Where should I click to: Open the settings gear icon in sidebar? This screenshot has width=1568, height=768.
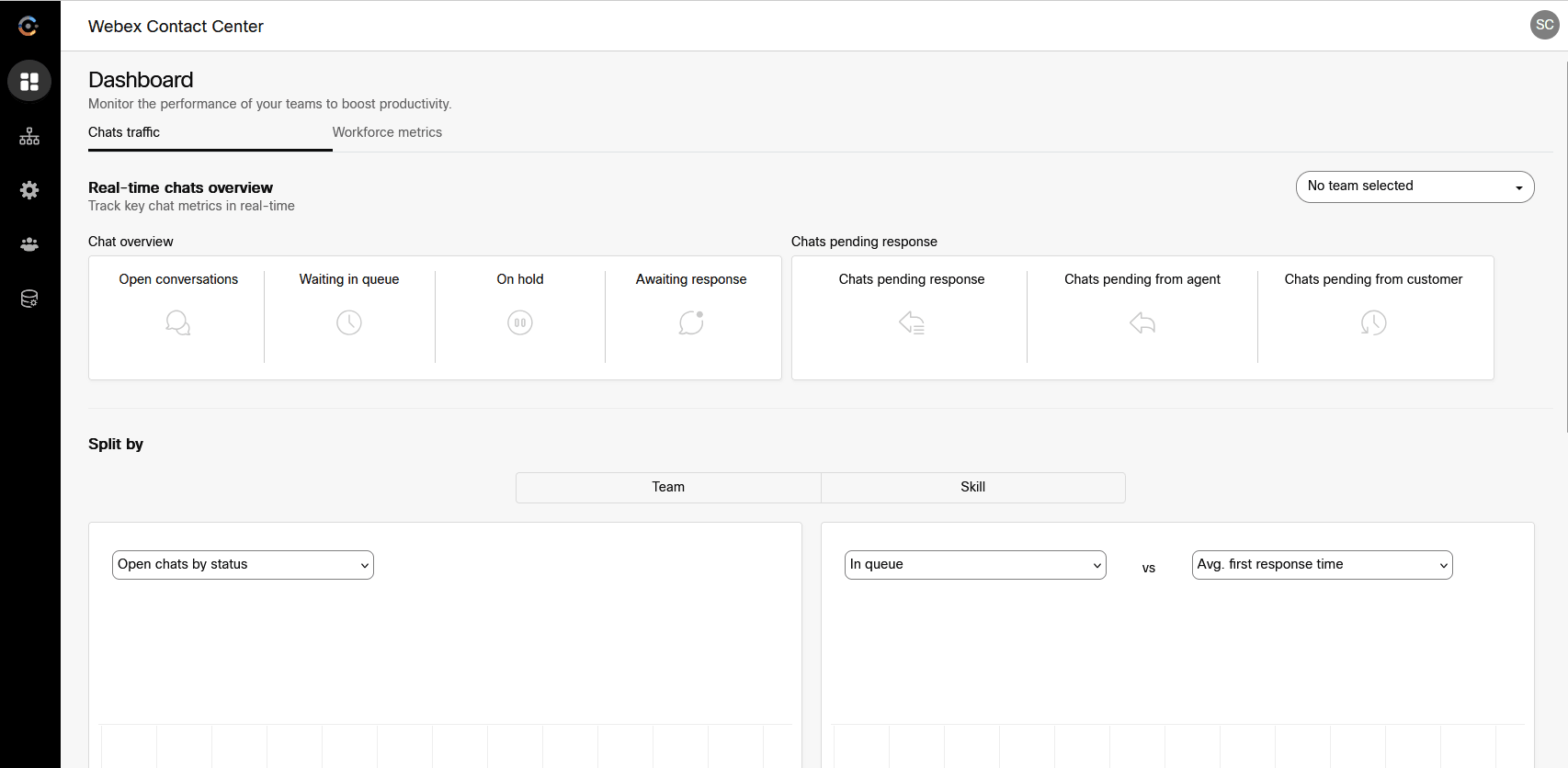29,190
